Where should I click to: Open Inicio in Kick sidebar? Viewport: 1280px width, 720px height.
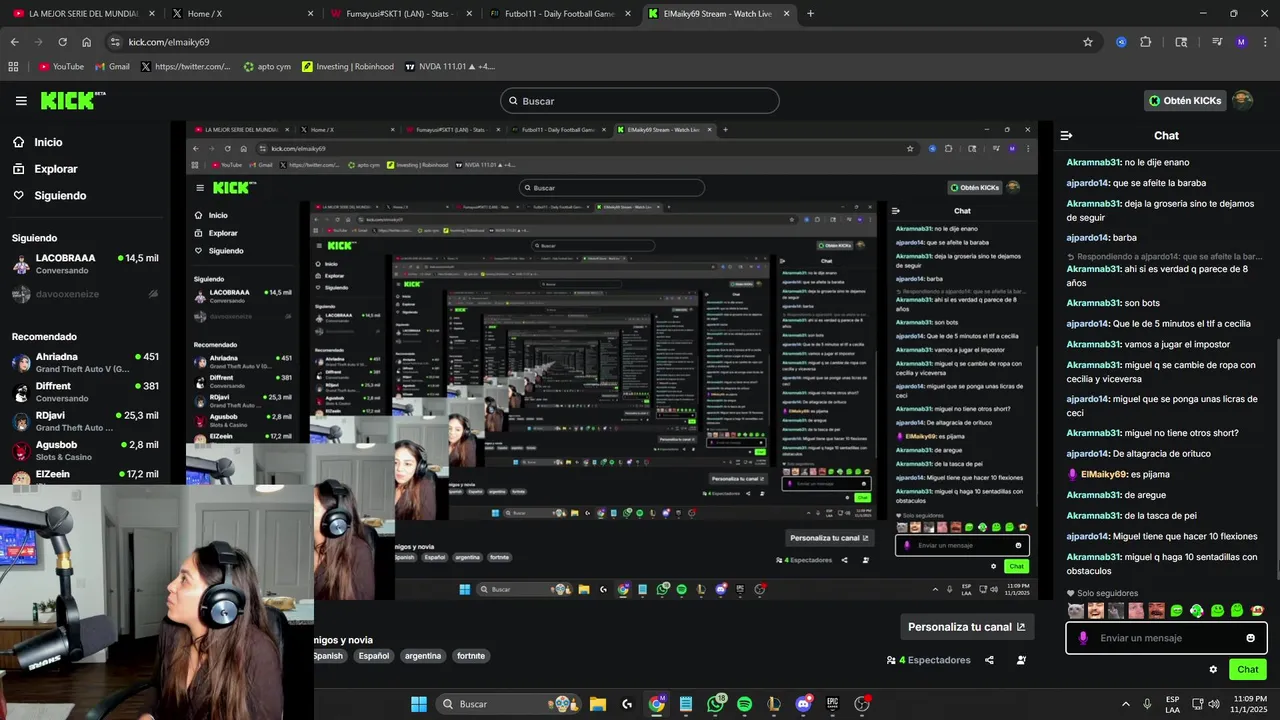click(38, 142)
